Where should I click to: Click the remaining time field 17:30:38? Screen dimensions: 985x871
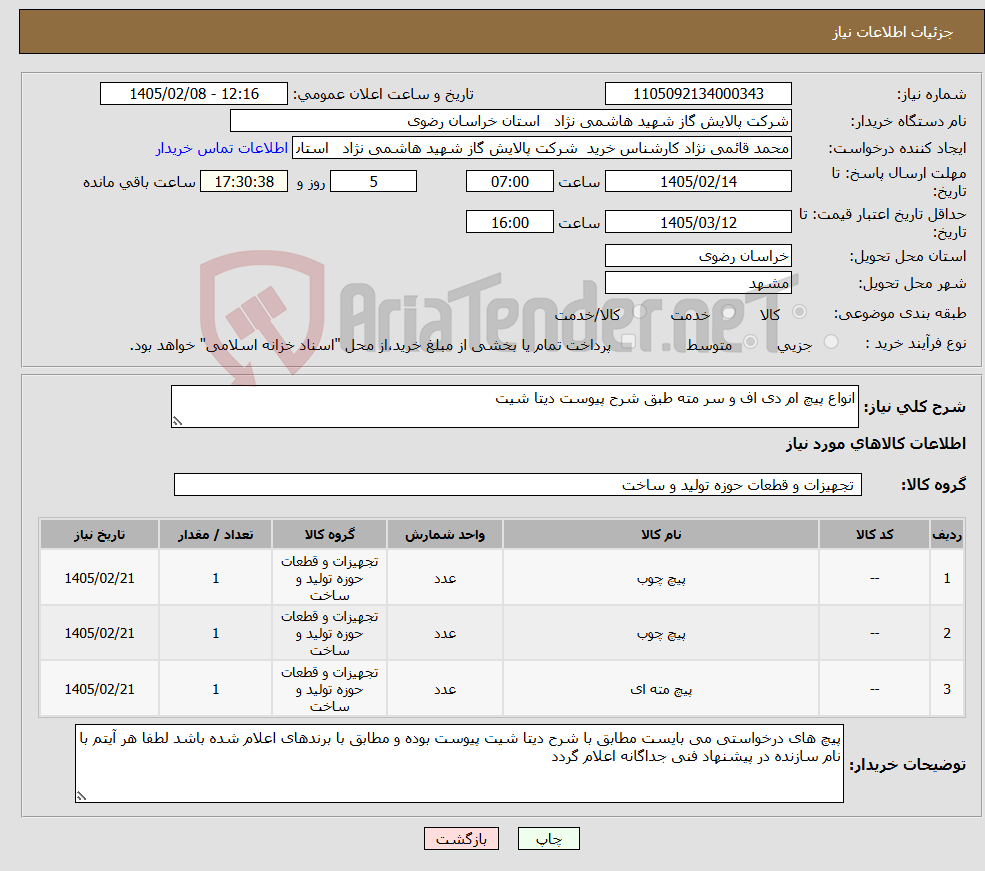244,182
